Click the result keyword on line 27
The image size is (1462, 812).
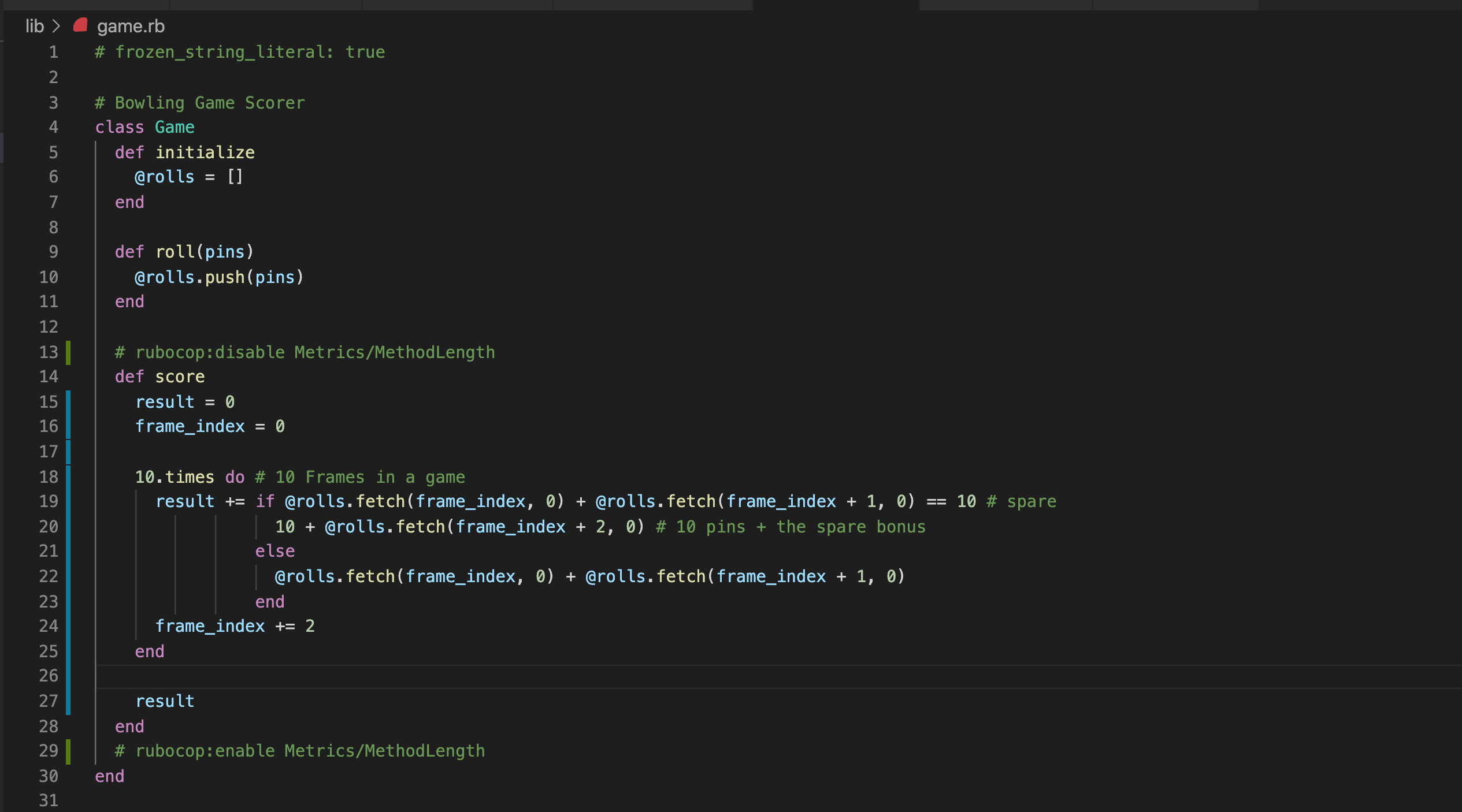tap(165, 701)
